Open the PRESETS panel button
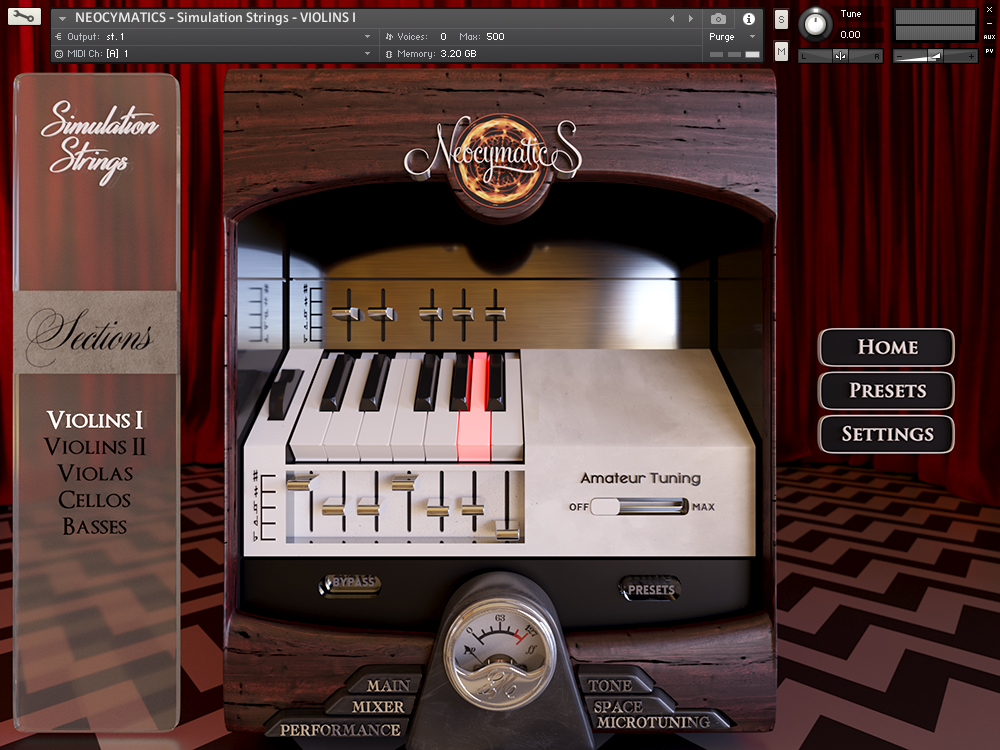Image resolution: width=1000 pixels, height=750 pixels. point(886,391)
